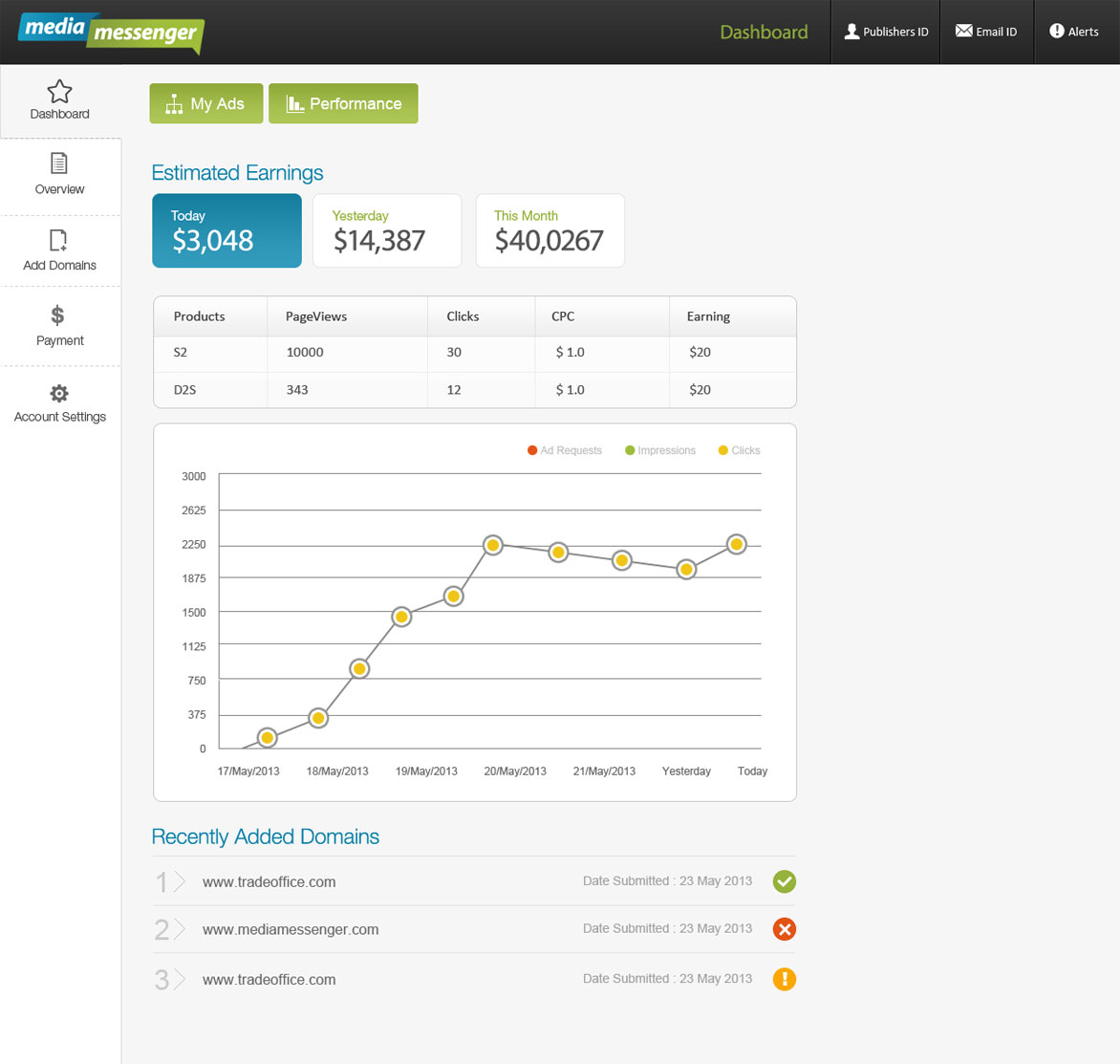The image size is (1120, 1064).
Task: Open www.mediamessenger.com domain link
Action: (291, 929)
